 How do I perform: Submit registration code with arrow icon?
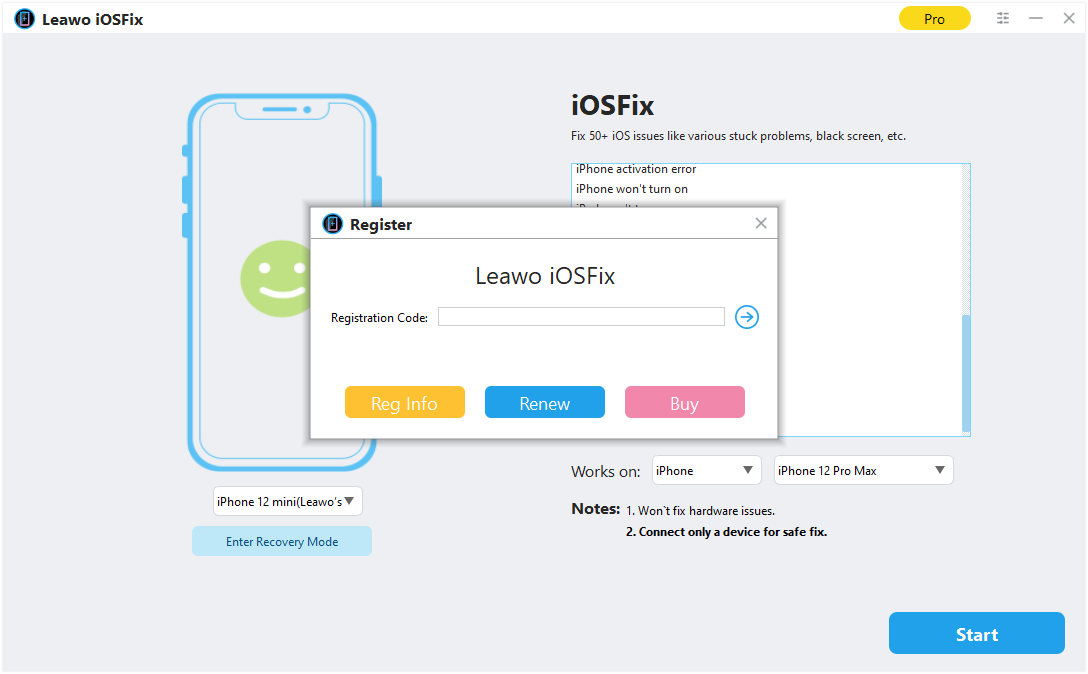[x=747, y=317]
